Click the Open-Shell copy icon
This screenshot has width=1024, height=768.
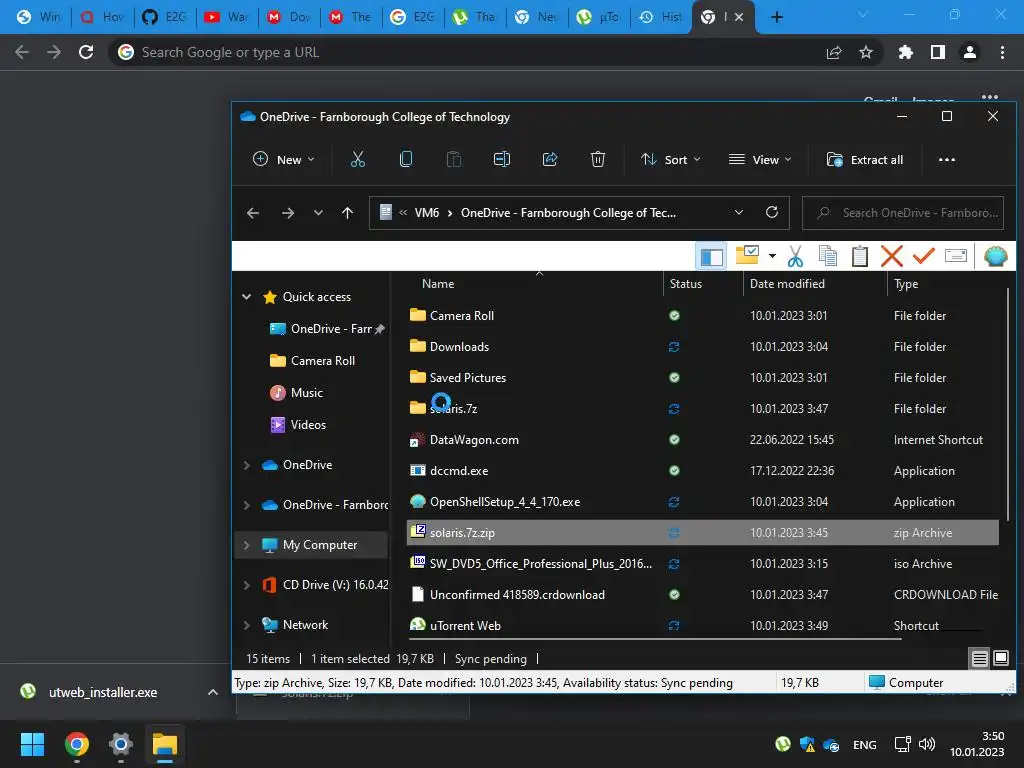click(x=827, y=256)
